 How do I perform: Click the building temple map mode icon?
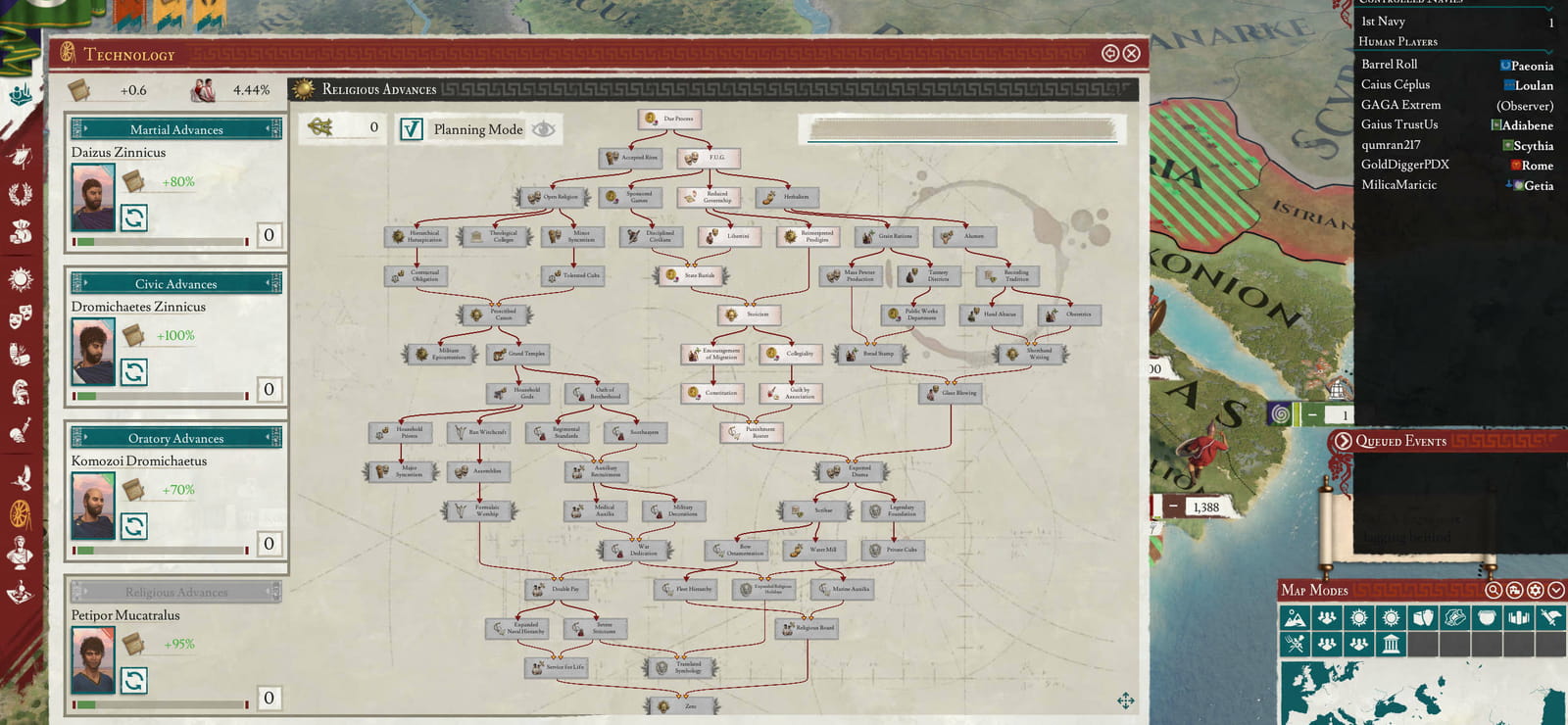tap(1391, 644)
